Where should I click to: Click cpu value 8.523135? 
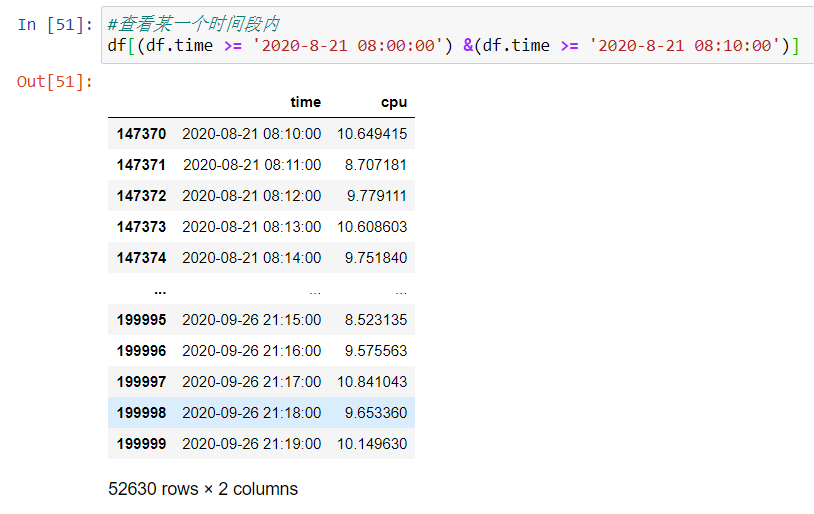click(x=376, y=320)
